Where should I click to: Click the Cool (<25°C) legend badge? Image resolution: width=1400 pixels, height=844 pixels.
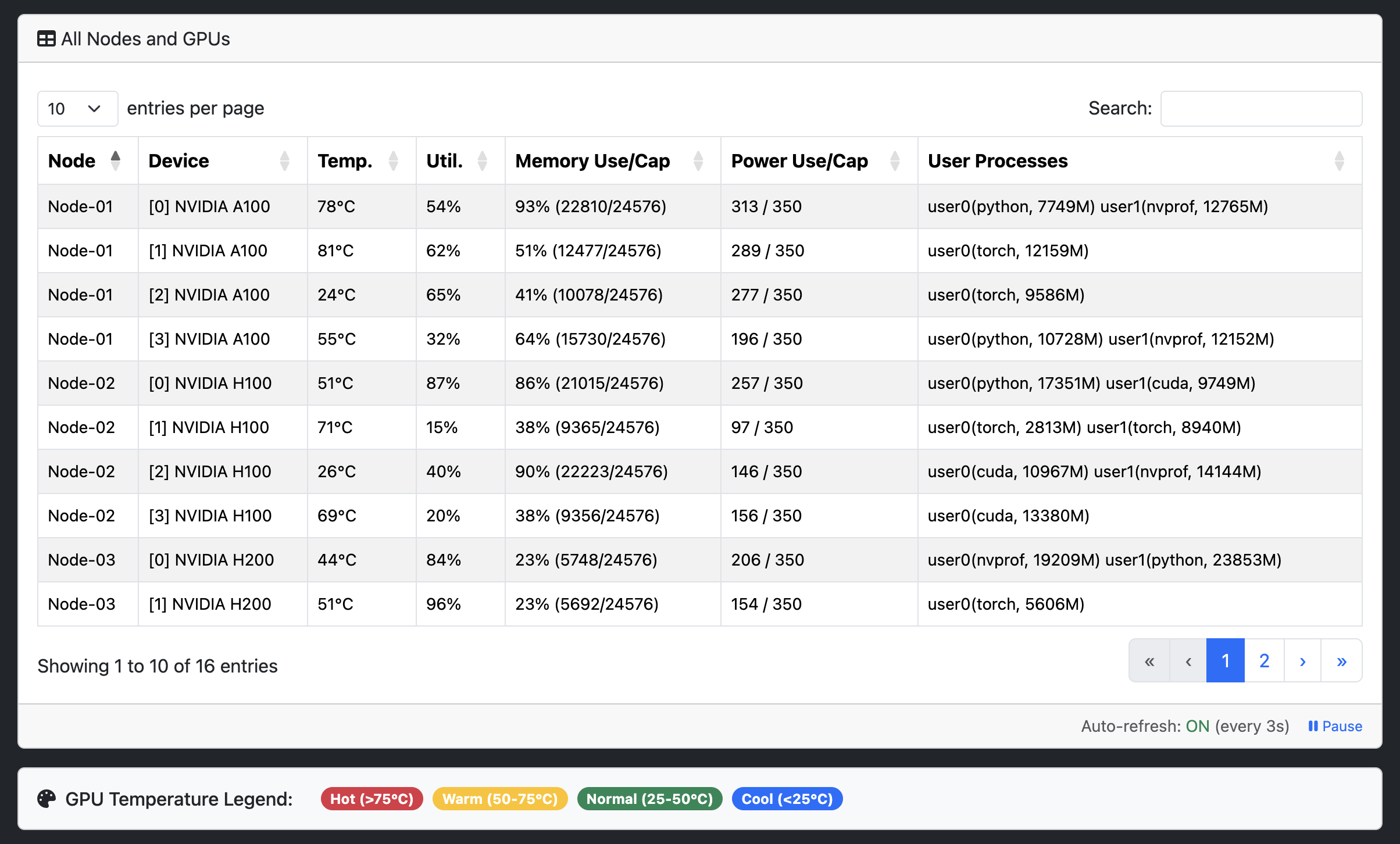787,799
